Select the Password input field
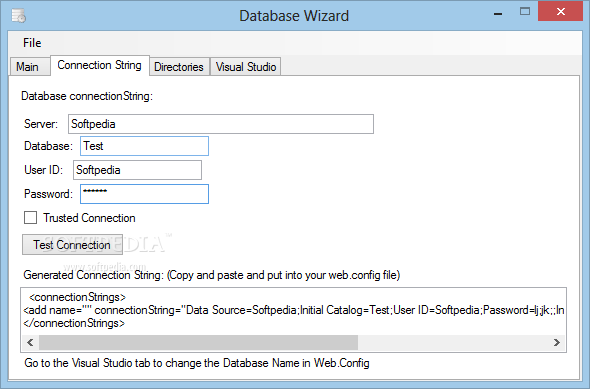The width and height of the screenshot is (590, 389). coord(144,194)
